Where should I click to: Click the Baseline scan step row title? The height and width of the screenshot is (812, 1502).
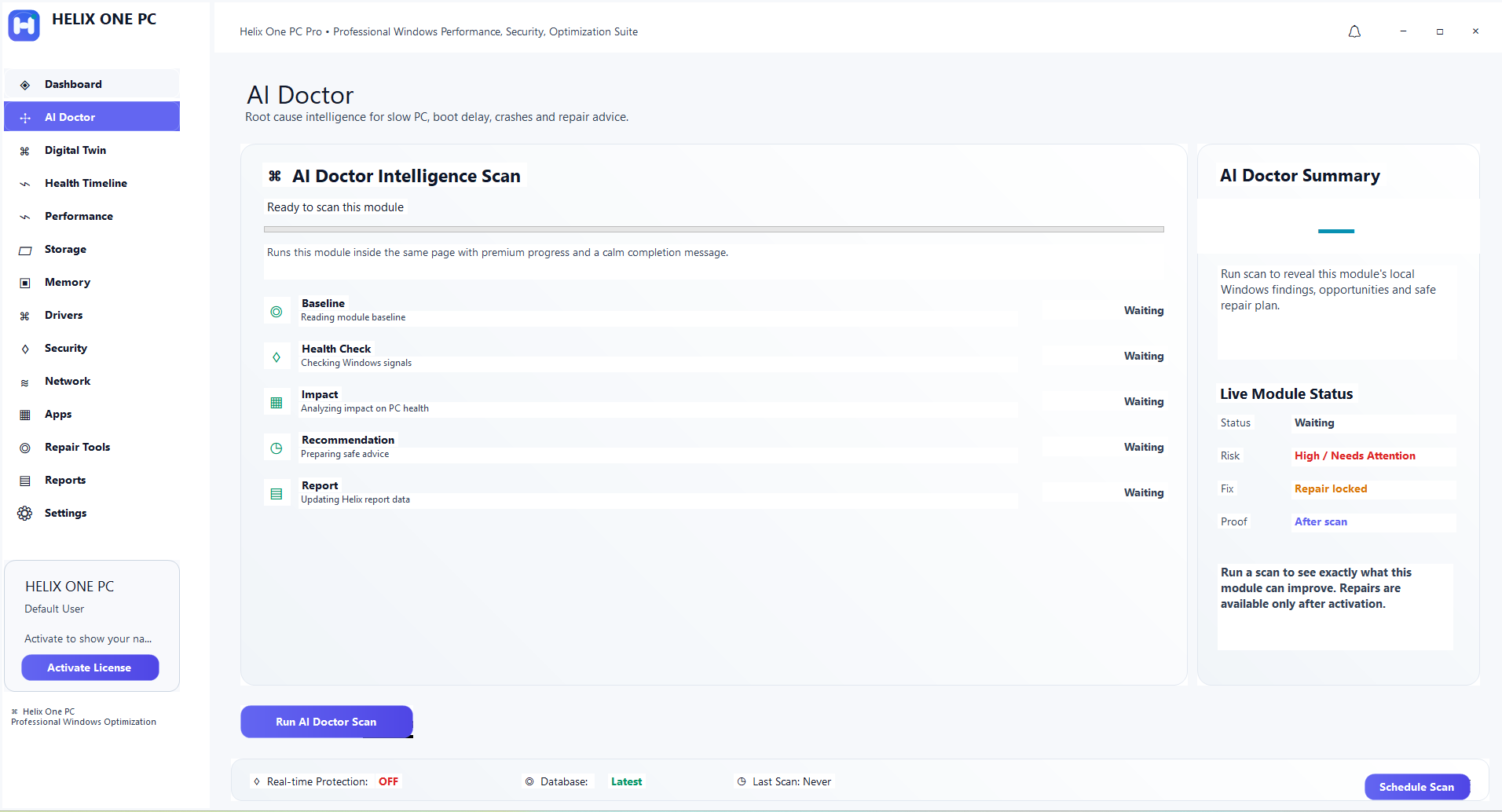[x=323, y=303]
